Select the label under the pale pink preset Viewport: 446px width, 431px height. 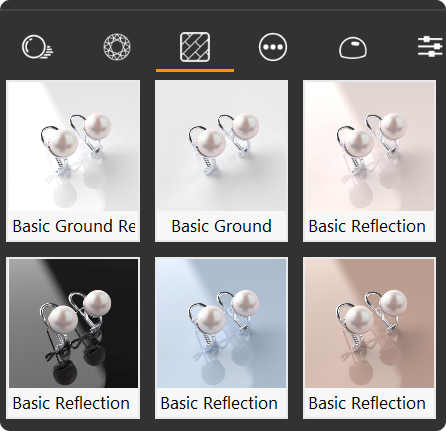tap(367, 226)
